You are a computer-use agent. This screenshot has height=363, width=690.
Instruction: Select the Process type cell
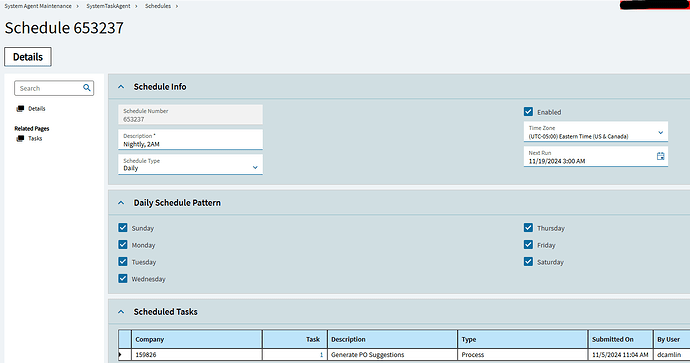(523, 355)
